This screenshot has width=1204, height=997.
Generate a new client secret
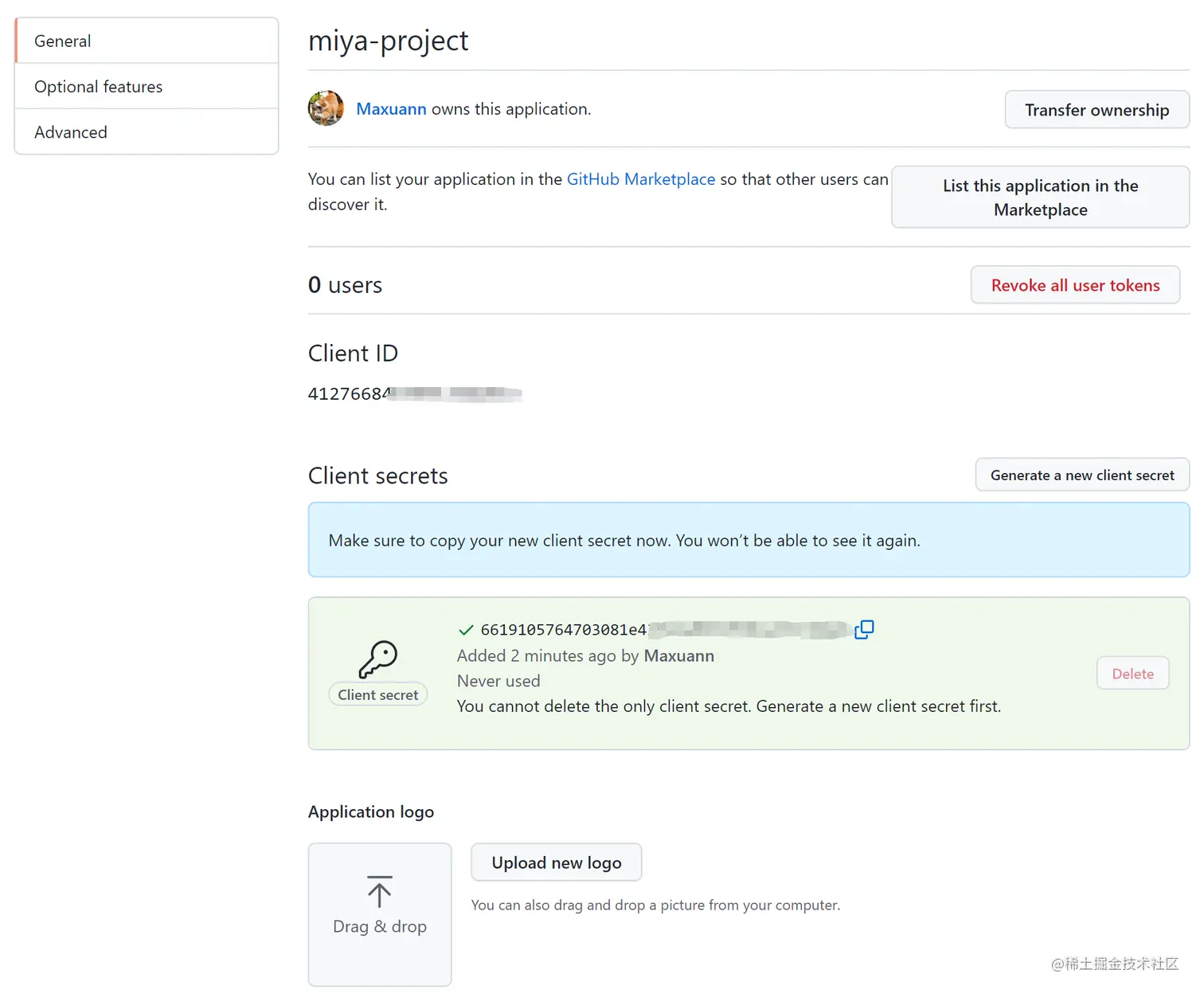pyautogui.click(x=1082, y=475)
